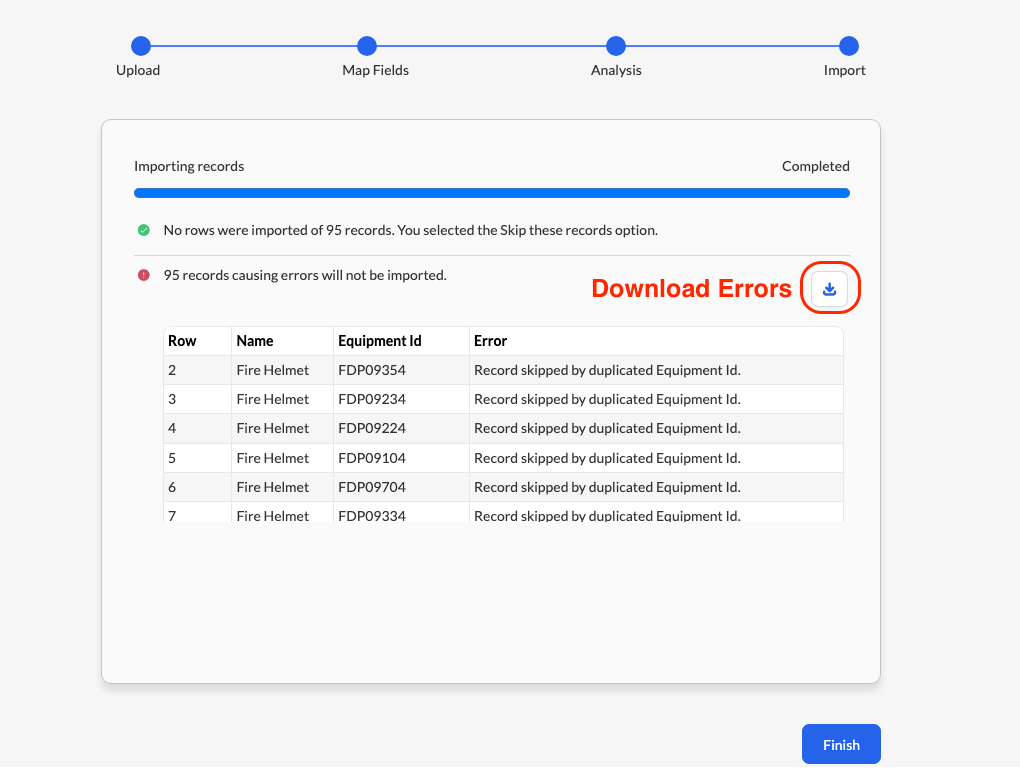Select Equipment Id FDP09104 cell
This screenshot has height=772, width=1020.
pyautogui.click(x=401, y=458)
